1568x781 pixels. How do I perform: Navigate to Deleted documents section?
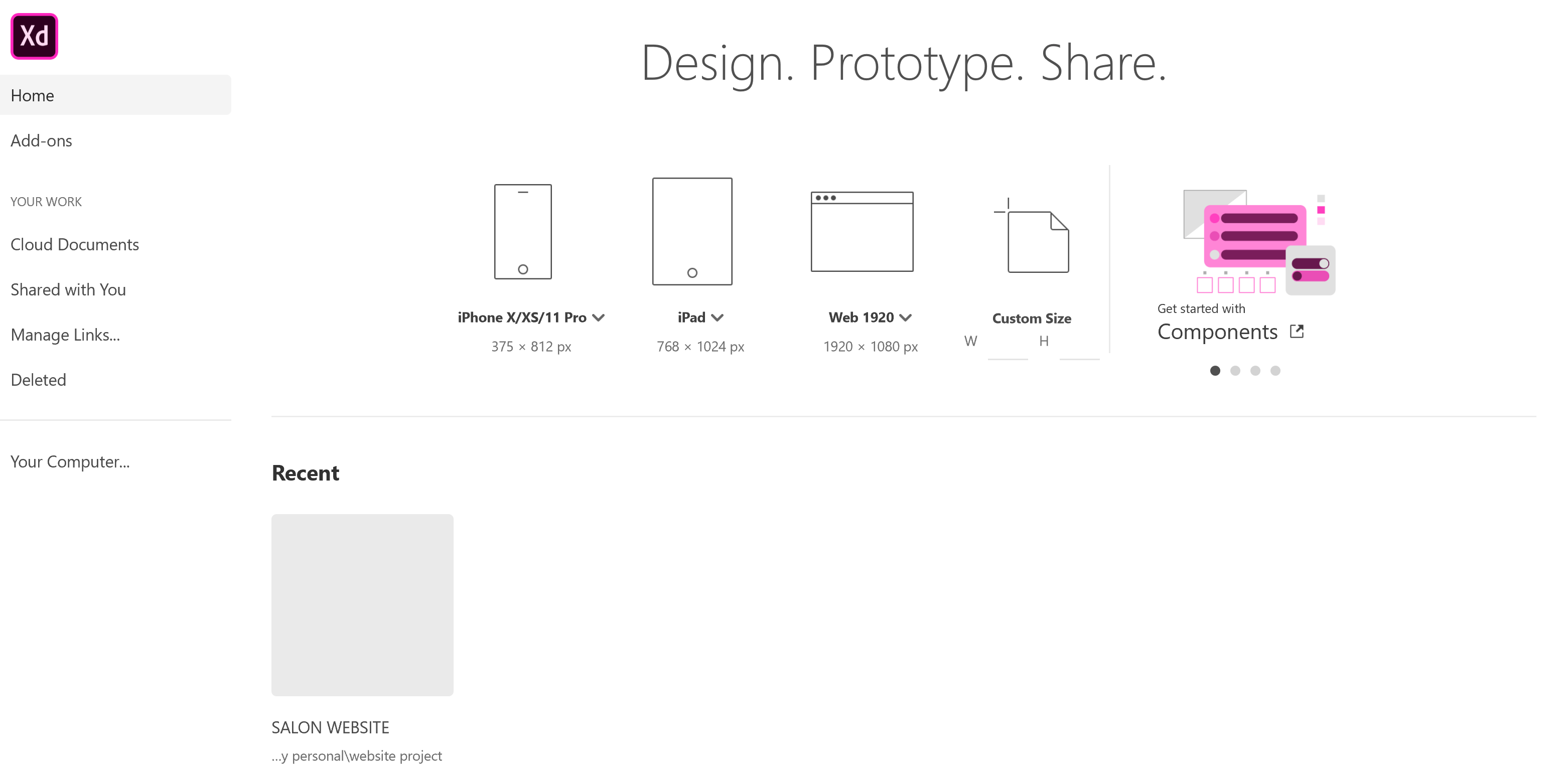click(x=37, y=380)
